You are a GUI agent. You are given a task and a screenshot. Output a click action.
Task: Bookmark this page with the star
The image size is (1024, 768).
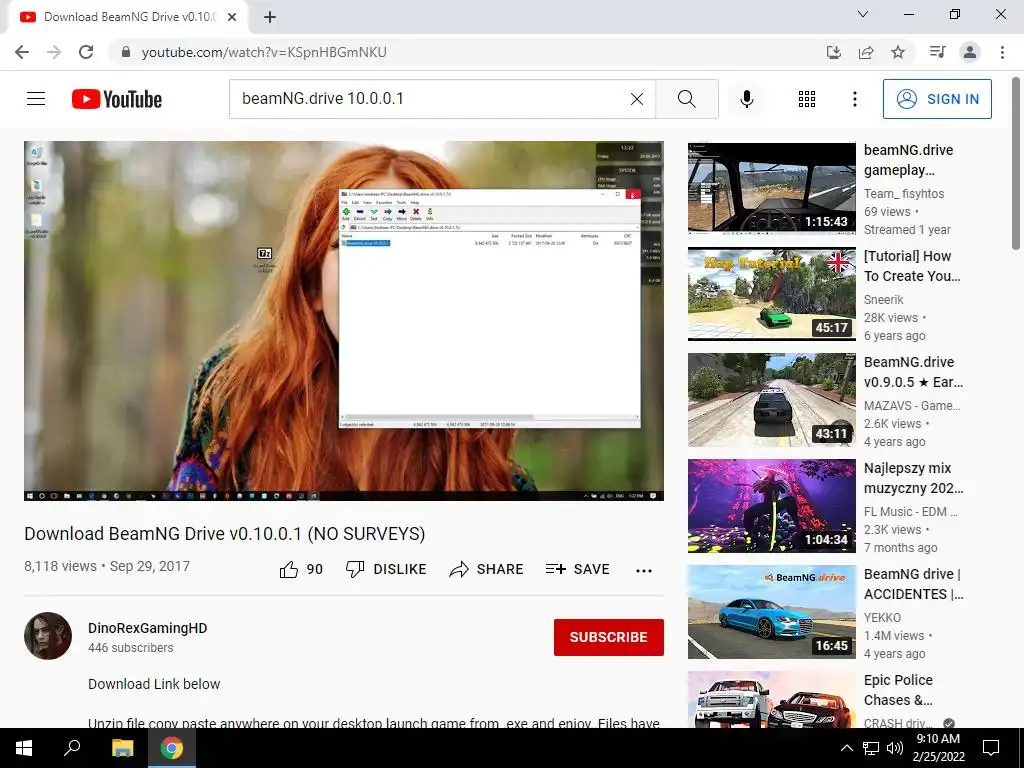[898, 52]
